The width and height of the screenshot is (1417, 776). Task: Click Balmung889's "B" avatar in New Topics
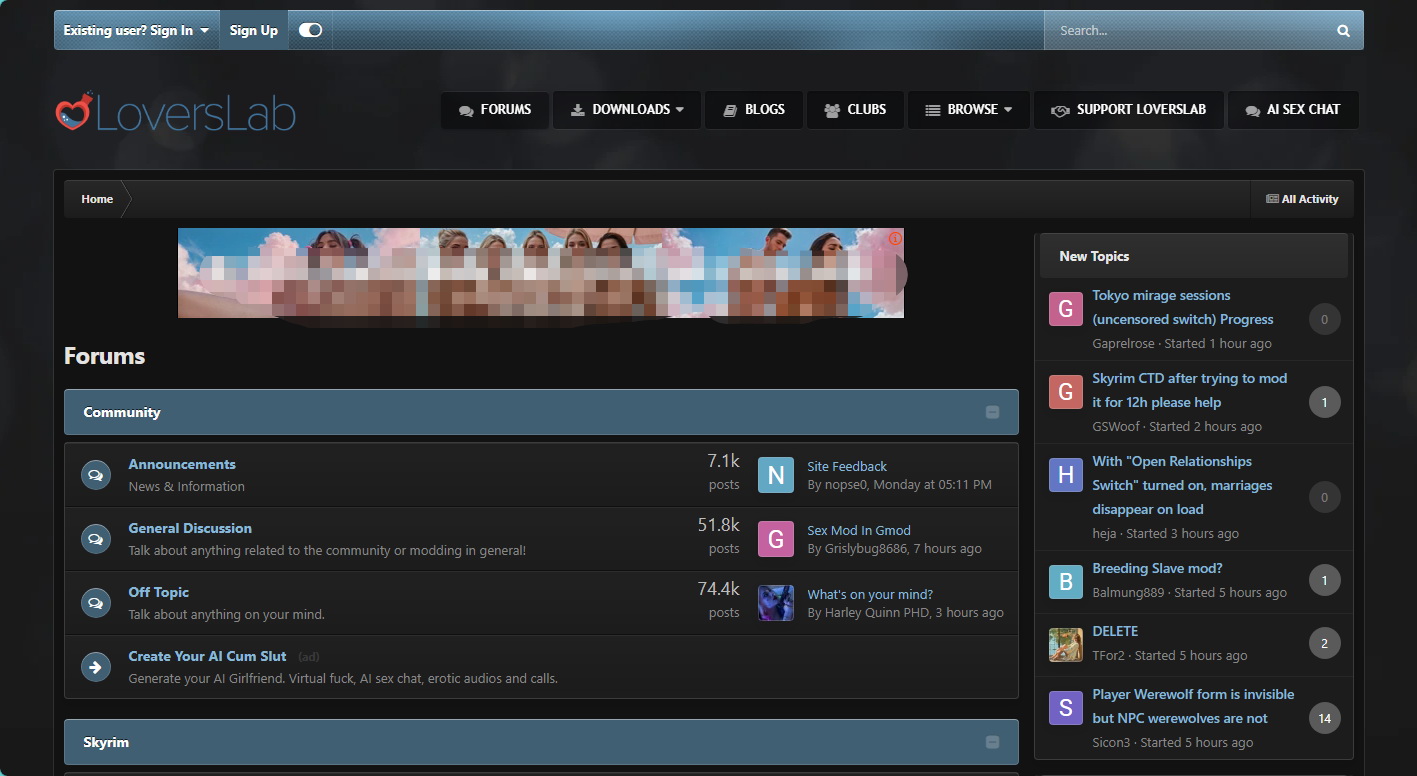(1066, 582)
